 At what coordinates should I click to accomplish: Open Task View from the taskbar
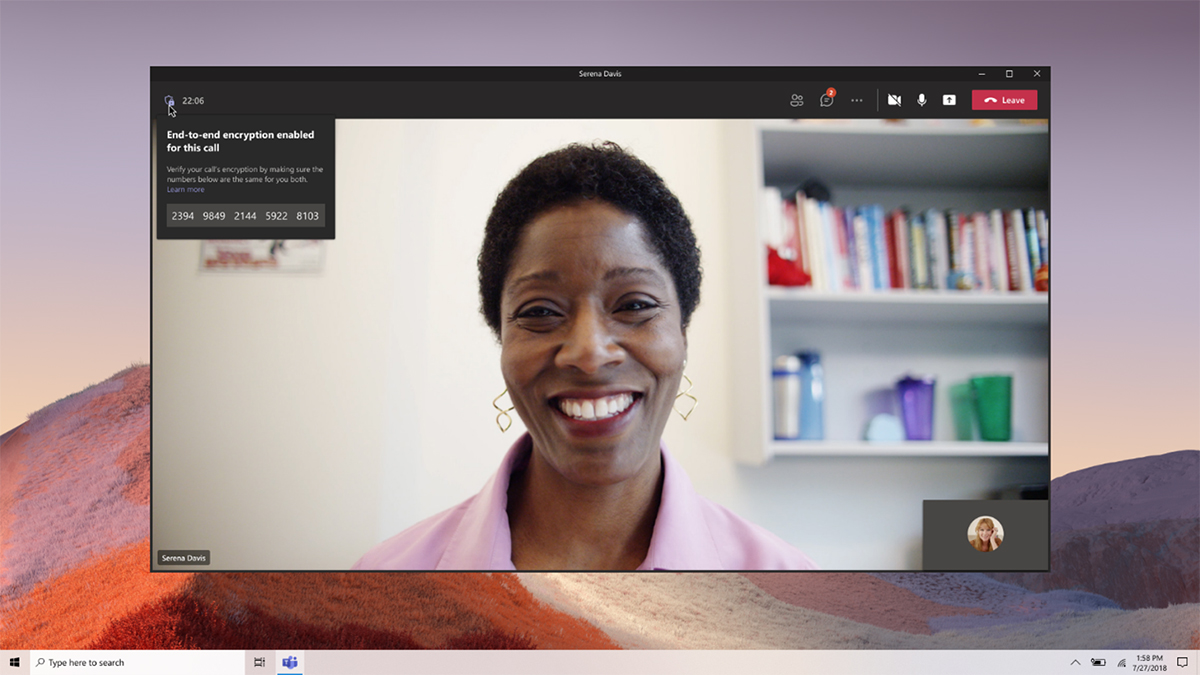(259, 662)
